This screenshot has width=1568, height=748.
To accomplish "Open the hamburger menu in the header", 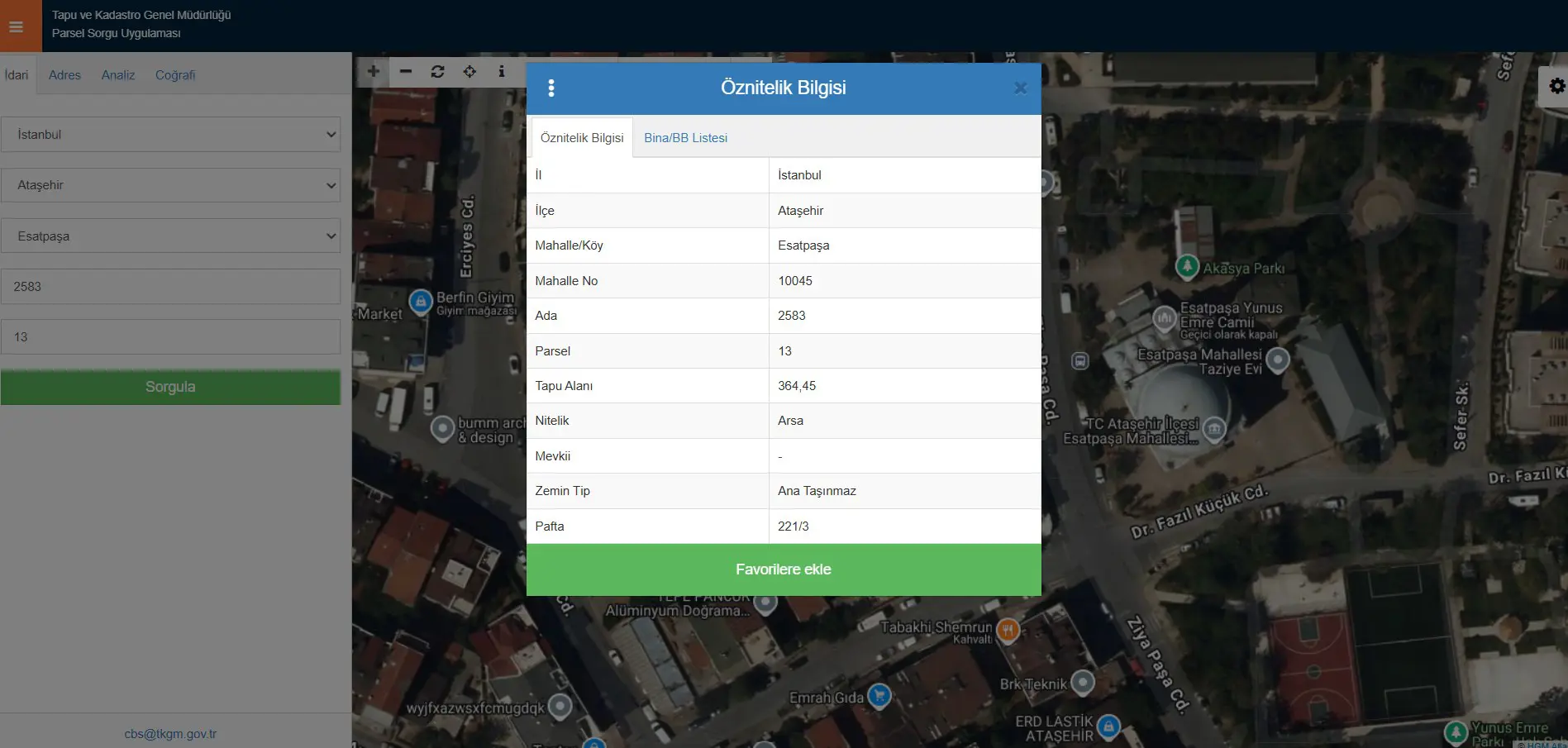I will click(16, 26).
